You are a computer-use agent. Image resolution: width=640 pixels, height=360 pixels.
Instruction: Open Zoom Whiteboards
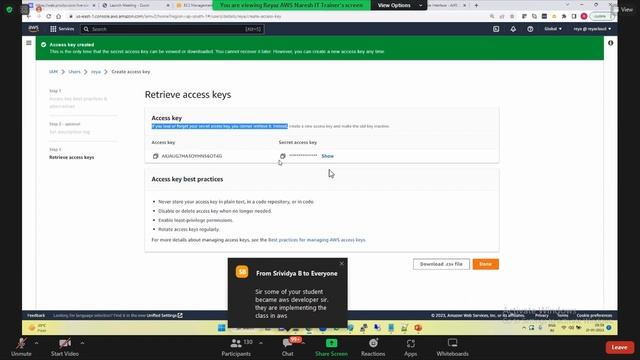pos(452,347)
